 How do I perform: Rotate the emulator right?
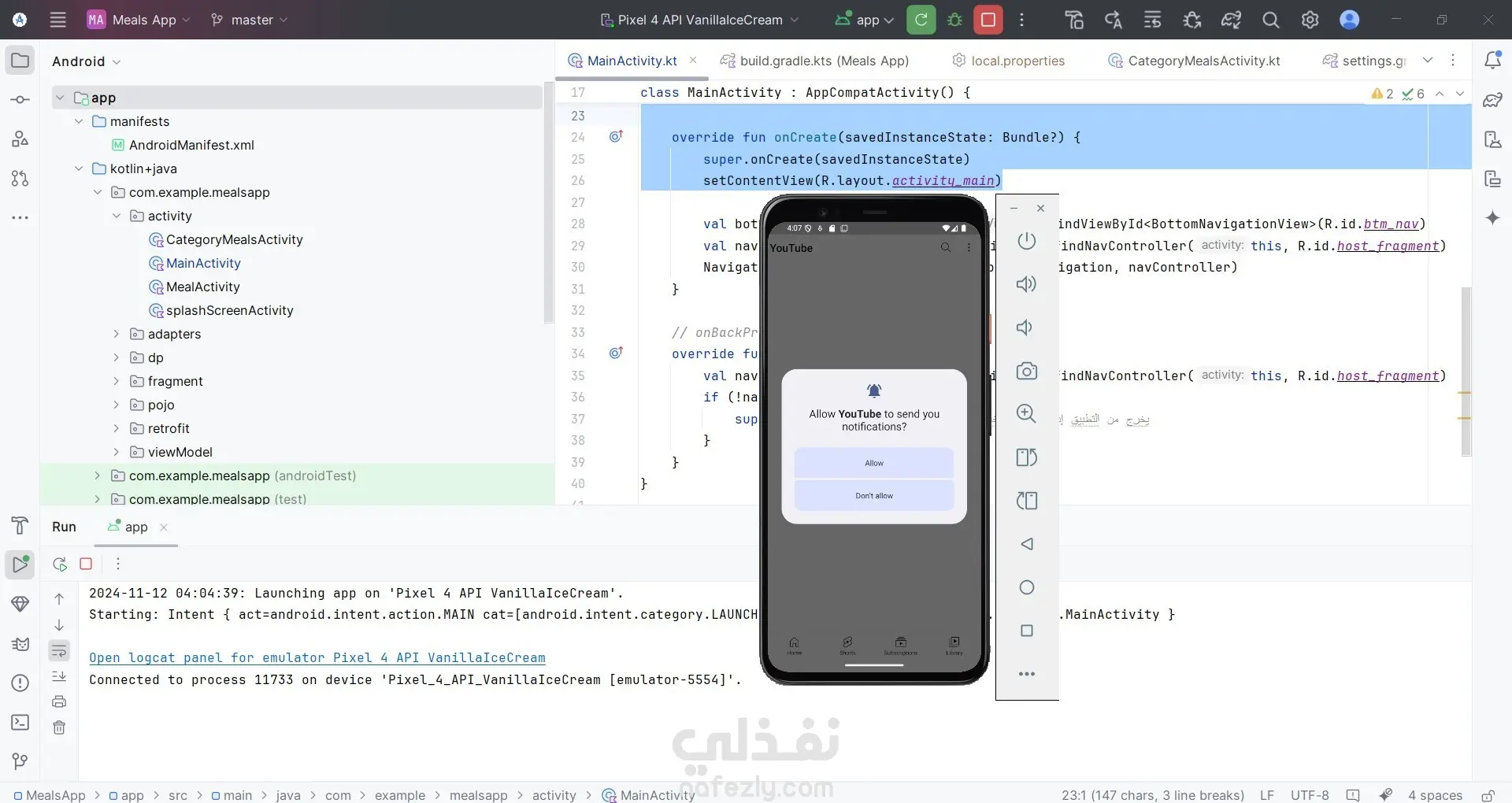pyautogui.click(x=1026, y=501)
